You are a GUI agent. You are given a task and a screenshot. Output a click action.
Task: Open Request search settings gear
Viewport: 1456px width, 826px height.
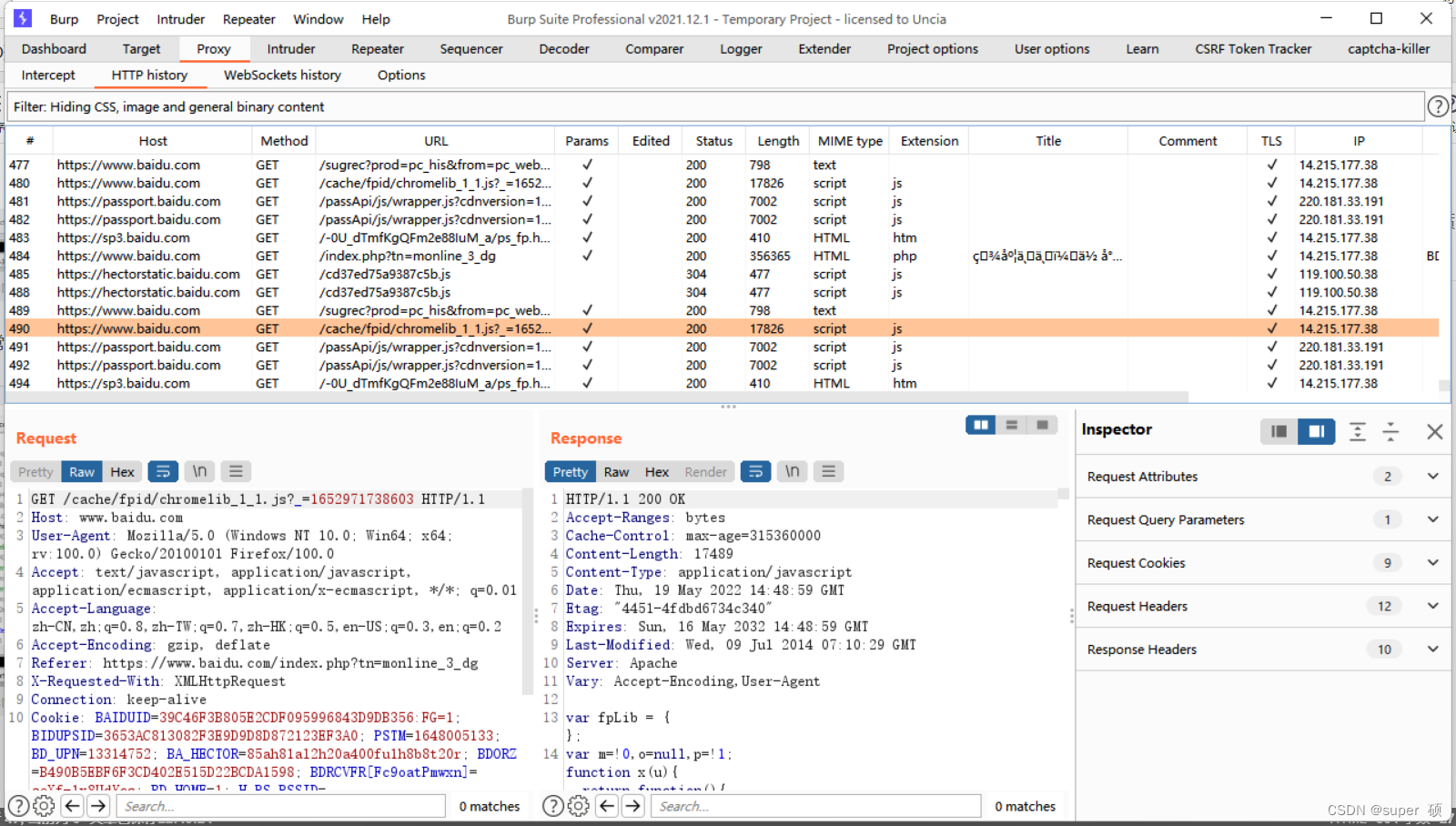pos(44,806)
